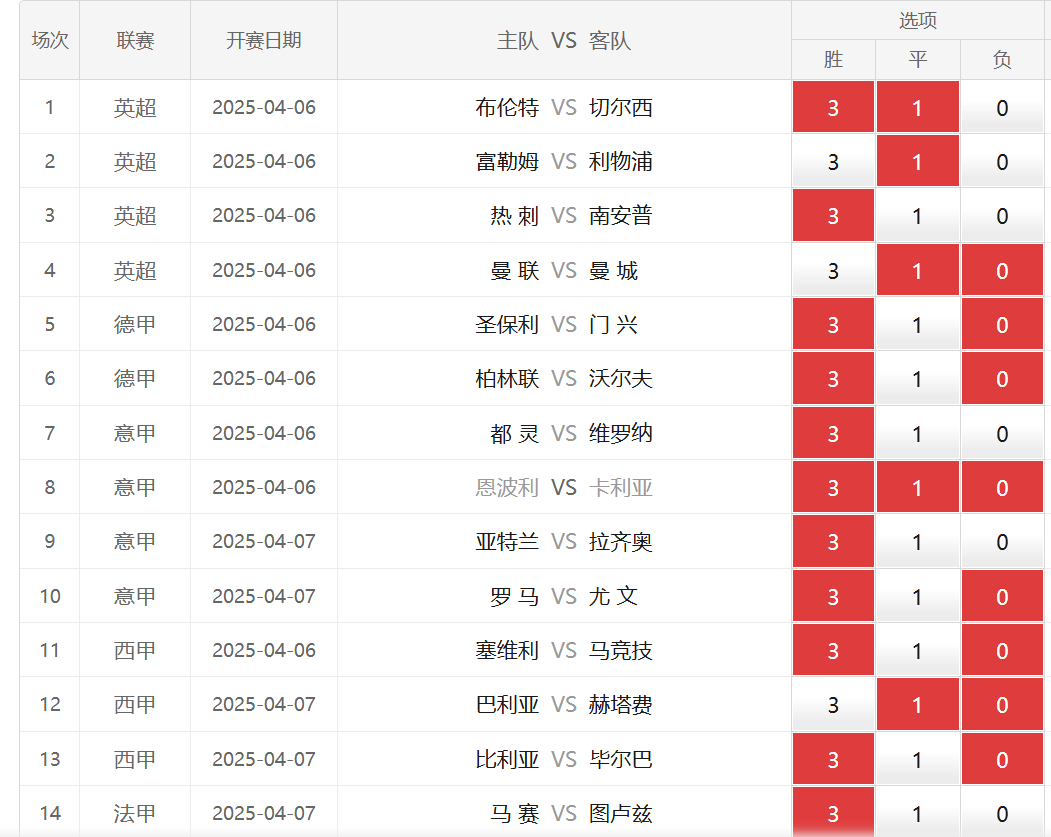Pick the 0 (负) option for 富勒姆 VS 利物浦

click(x=1002, y=162)
